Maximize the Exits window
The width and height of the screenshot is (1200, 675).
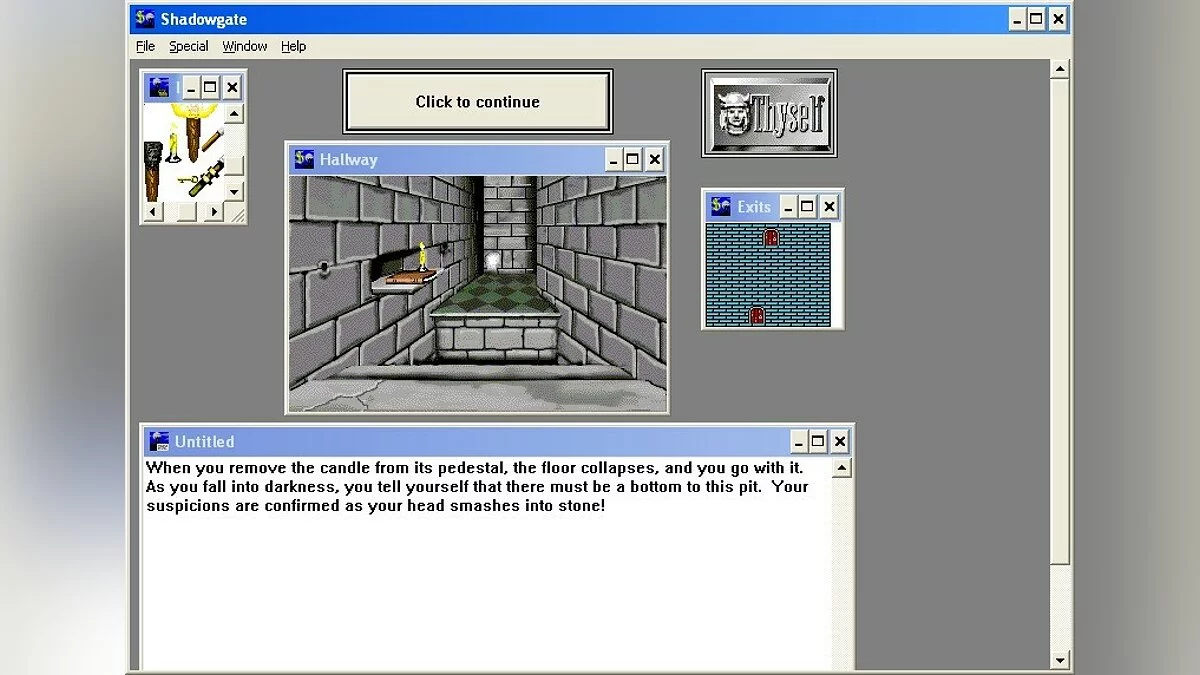point(807,207)
